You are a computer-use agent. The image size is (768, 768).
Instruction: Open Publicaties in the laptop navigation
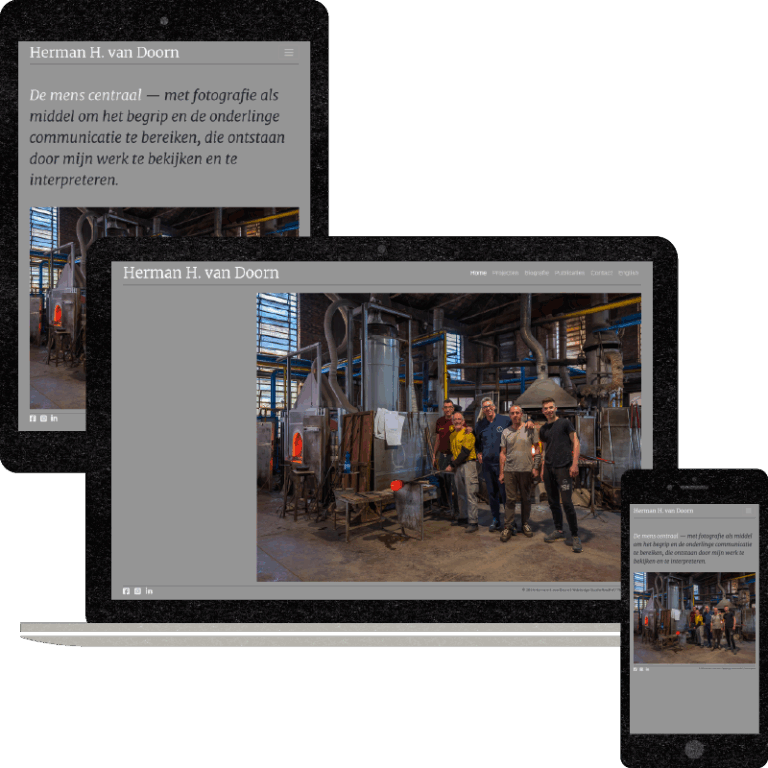(x=570, y=273)
